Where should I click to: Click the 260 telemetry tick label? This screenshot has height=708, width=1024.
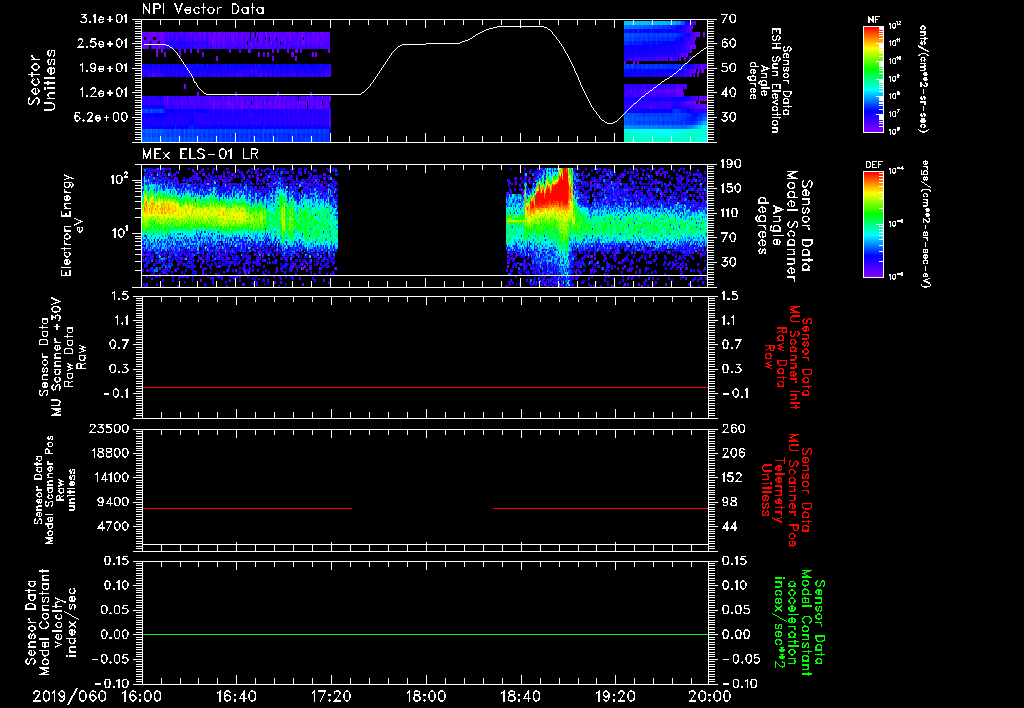tap(732, 428)
